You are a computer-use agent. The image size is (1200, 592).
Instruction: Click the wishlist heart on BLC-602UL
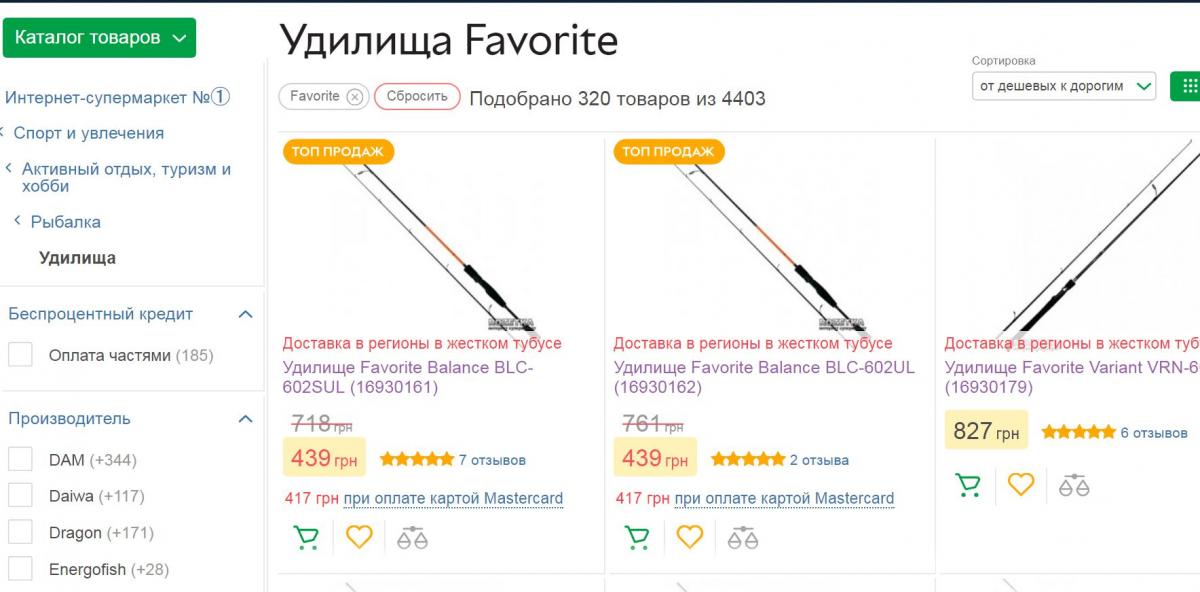[x=691, y=537]
